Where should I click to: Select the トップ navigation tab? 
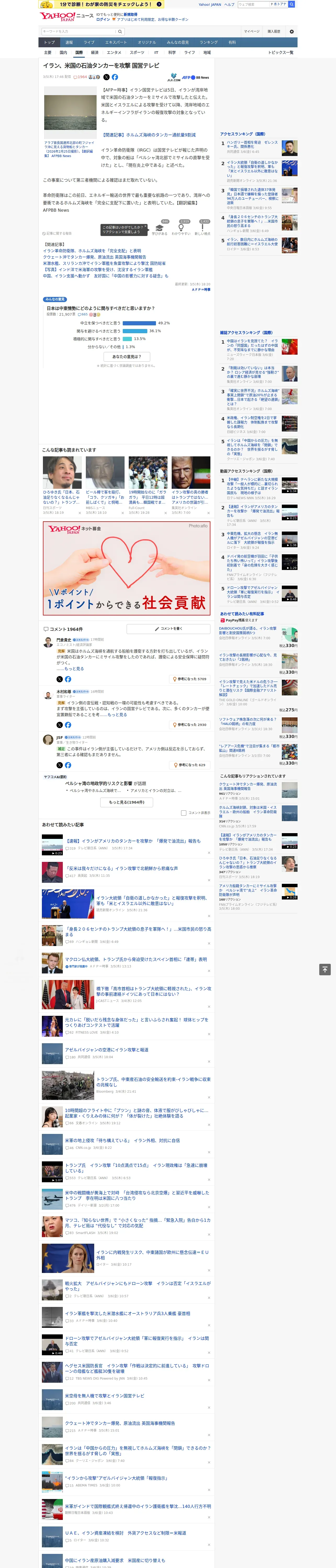click(49, 42)
